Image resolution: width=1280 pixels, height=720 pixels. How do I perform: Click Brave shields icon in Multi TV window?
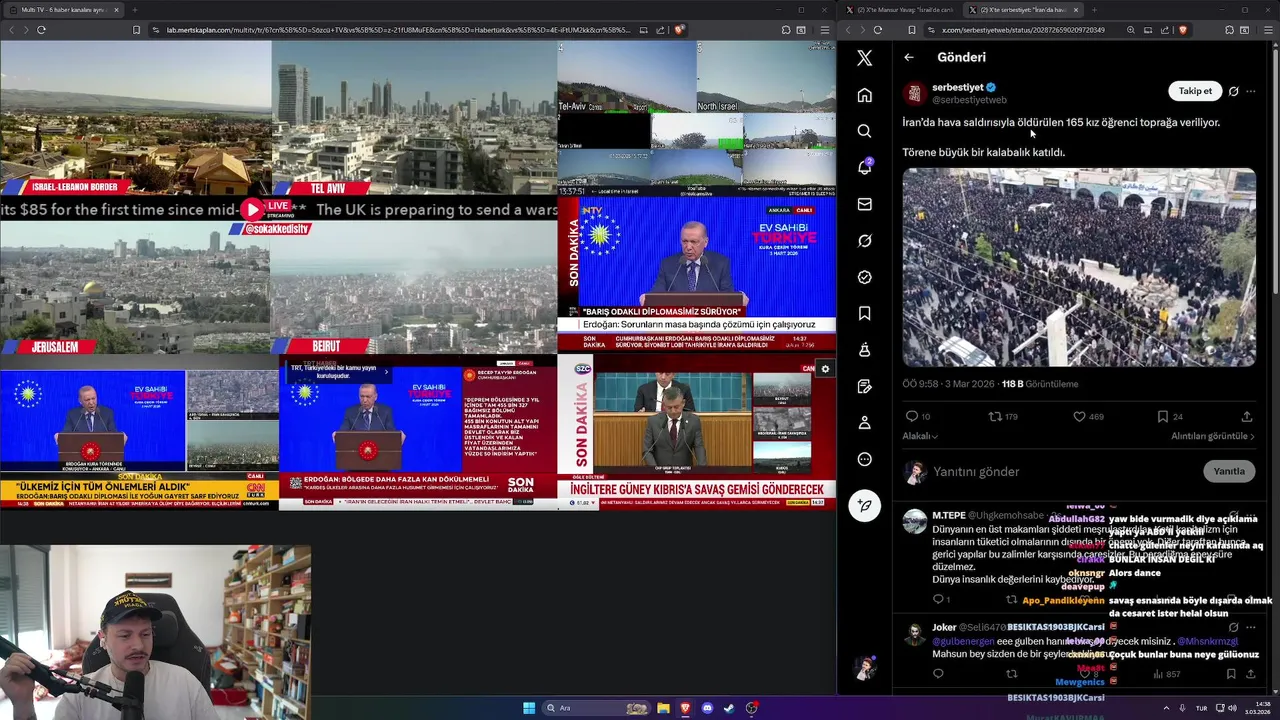(x=679, y=30)
